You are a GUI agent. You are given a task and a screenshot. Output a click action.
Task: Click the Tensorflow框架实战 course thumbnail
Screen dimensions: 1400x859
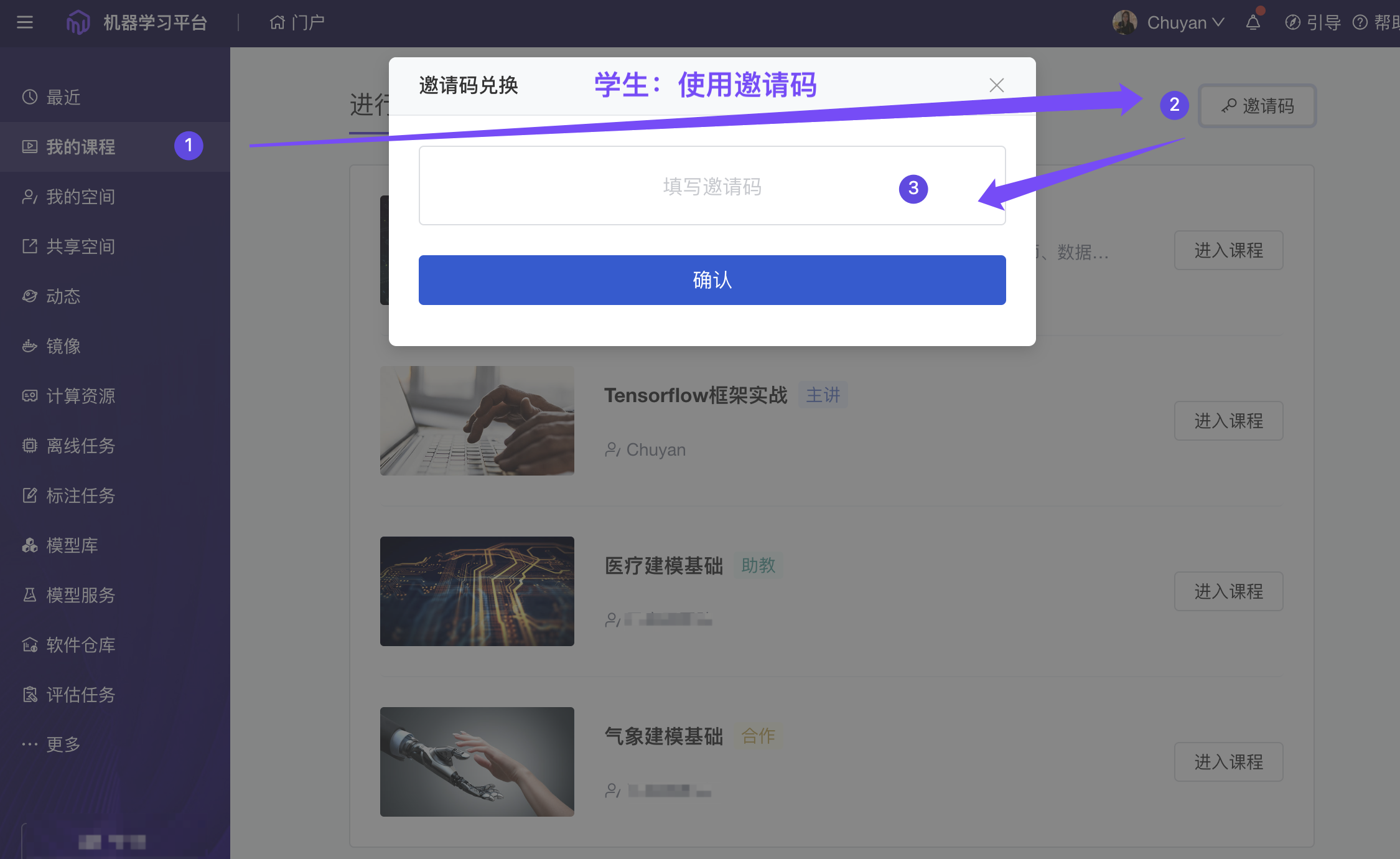point(477,421)
